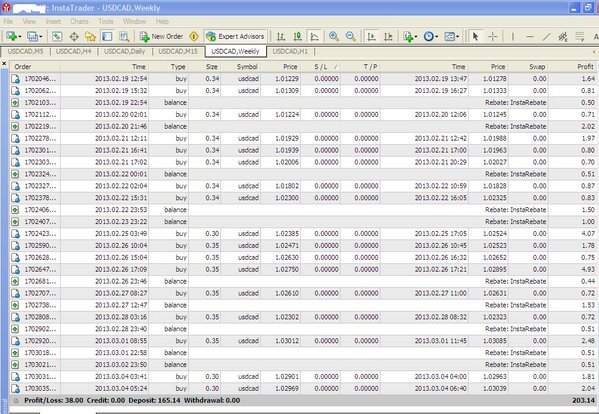Select the trendline drawing tool
This screenshot has height=414, width=599.
[x=546, y=36]
